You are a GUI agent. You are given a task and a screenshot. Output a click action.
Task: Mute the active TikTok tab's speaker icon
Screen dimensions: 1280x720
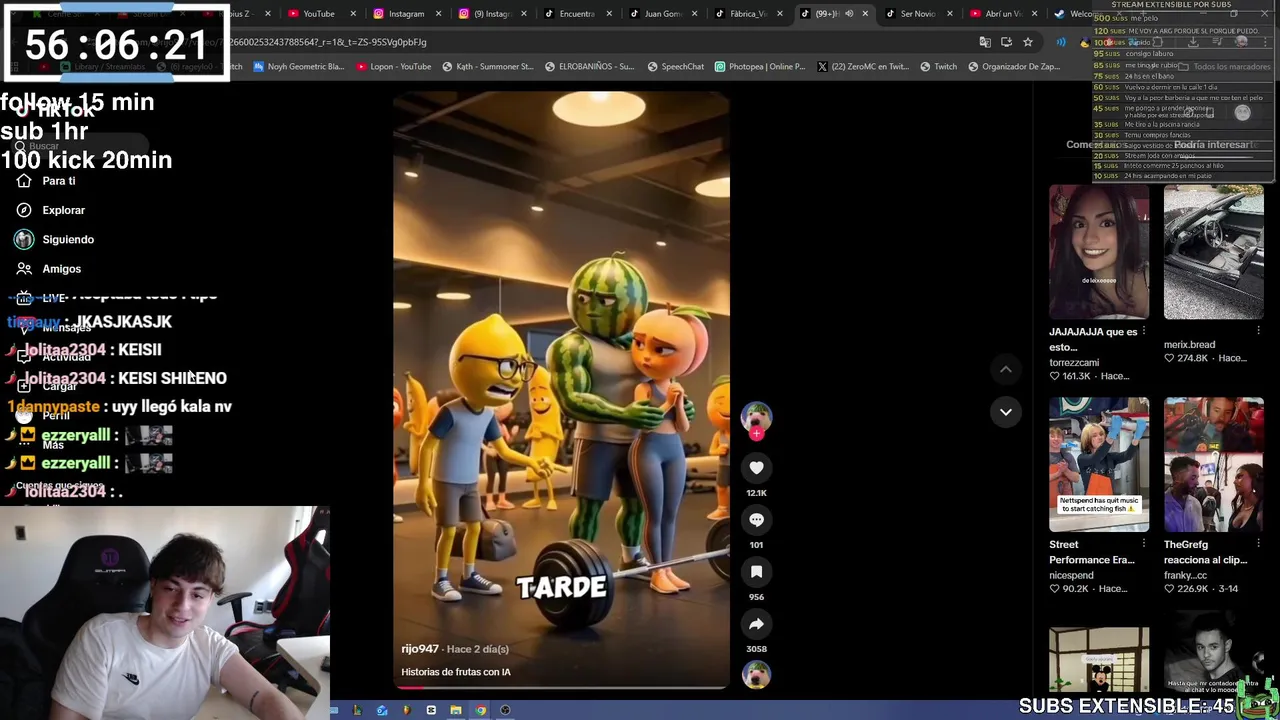(849, 14)
